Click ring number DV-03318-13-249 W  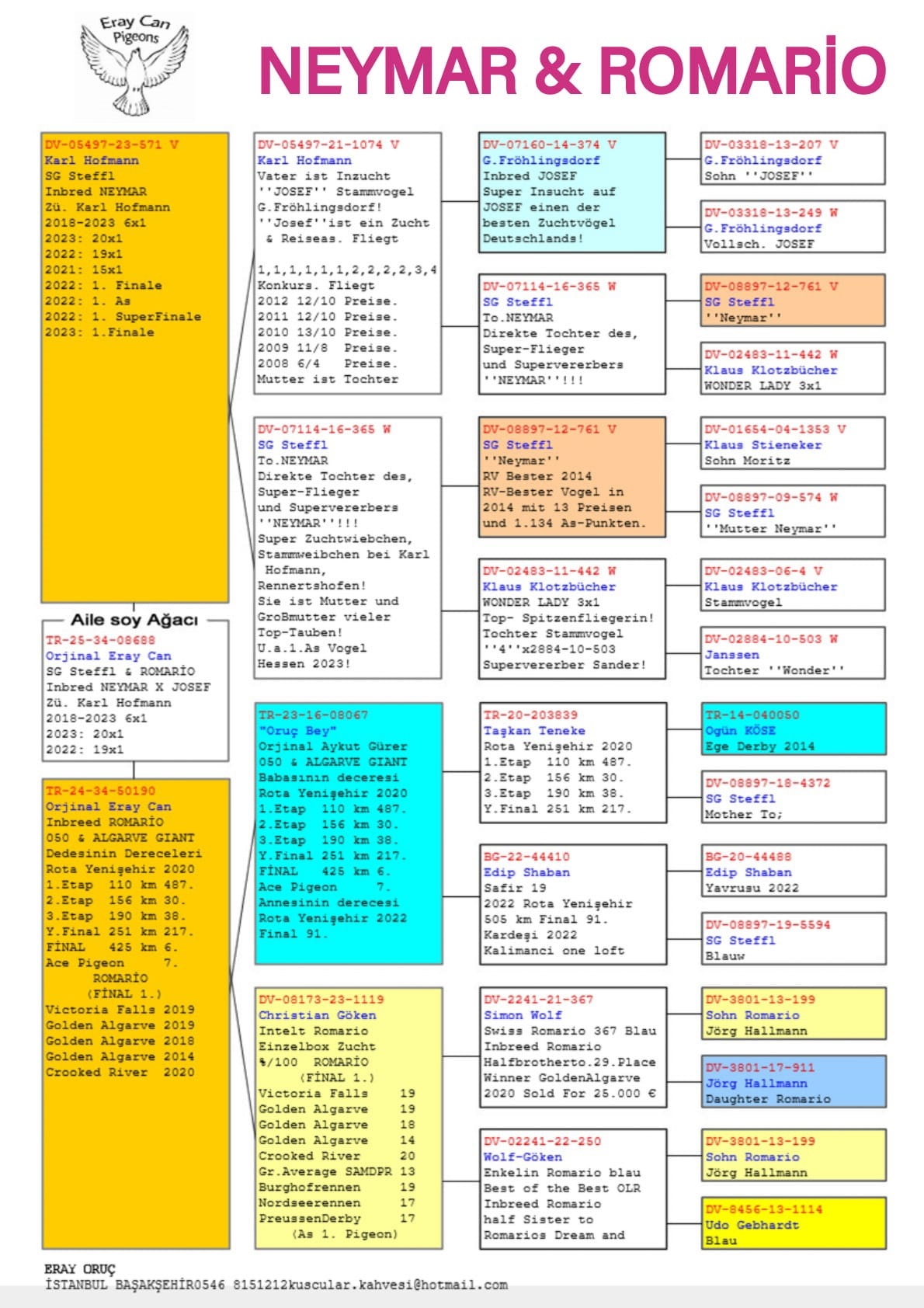tap(771, 213)
